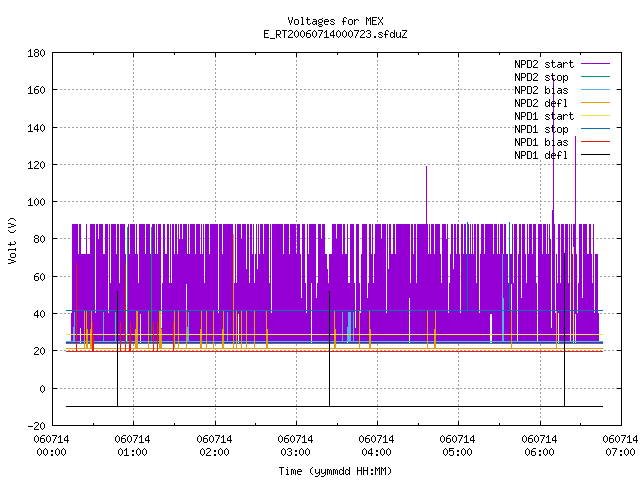
Task: Select the filename 'E_RT20060714000723.sfduZ' subtitle
Action: point(335,34)
